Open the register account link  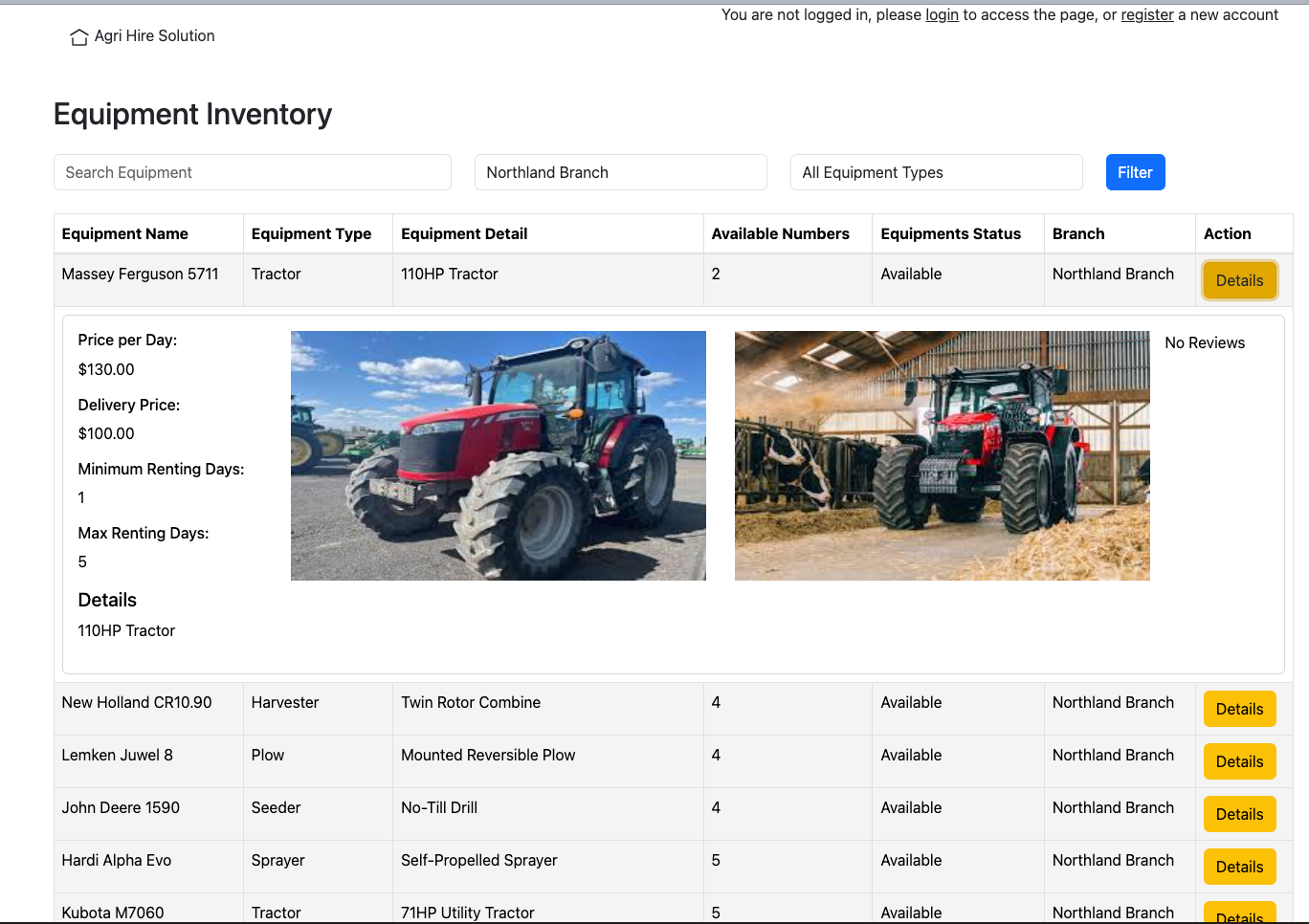(x=1146, y=15)
